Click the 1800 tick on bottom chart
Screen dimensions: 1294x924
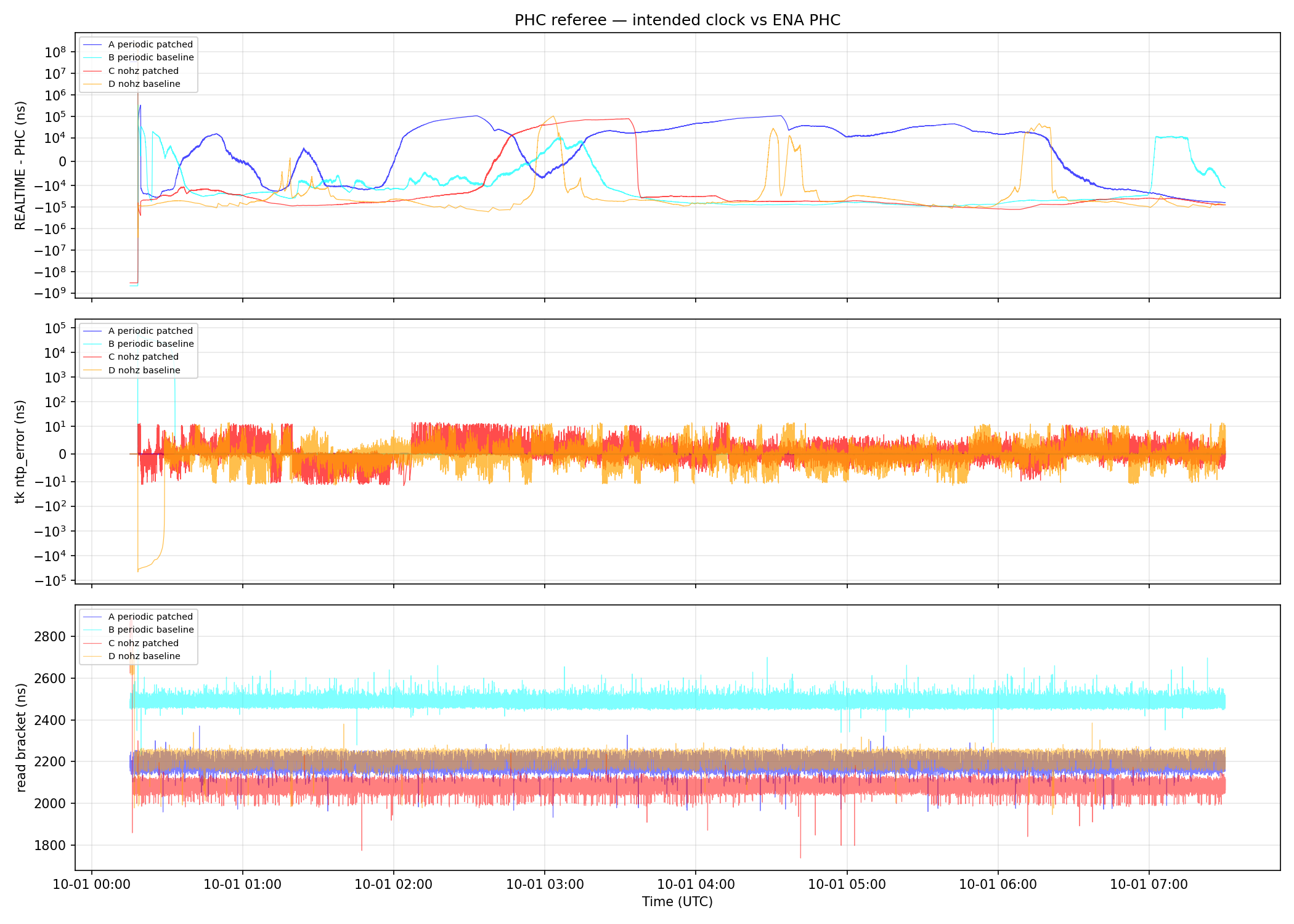coord(50,845)
